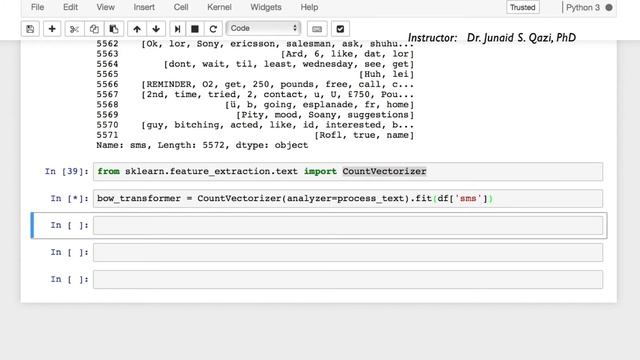Image resolution: width=640 pixels, height=360 pixels.
Task: Move selected cell up arrow
Action: [137, 29]
